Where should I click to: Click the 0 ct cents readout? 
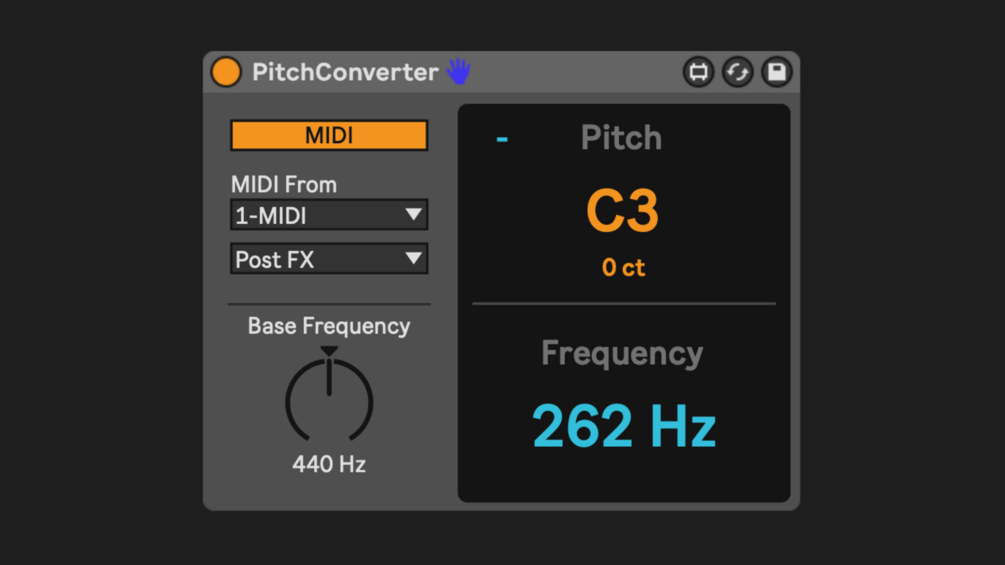623,268
